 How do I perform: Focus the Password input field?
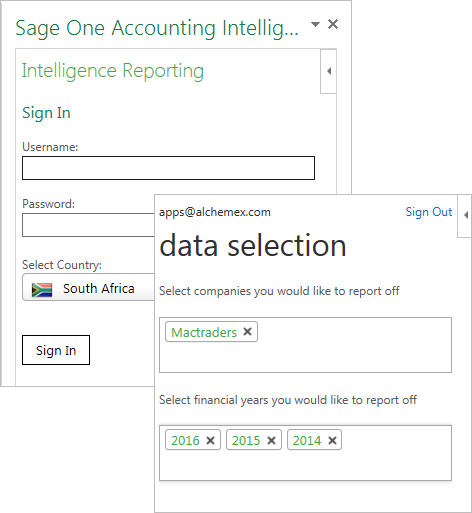click(x=89, y=225)
